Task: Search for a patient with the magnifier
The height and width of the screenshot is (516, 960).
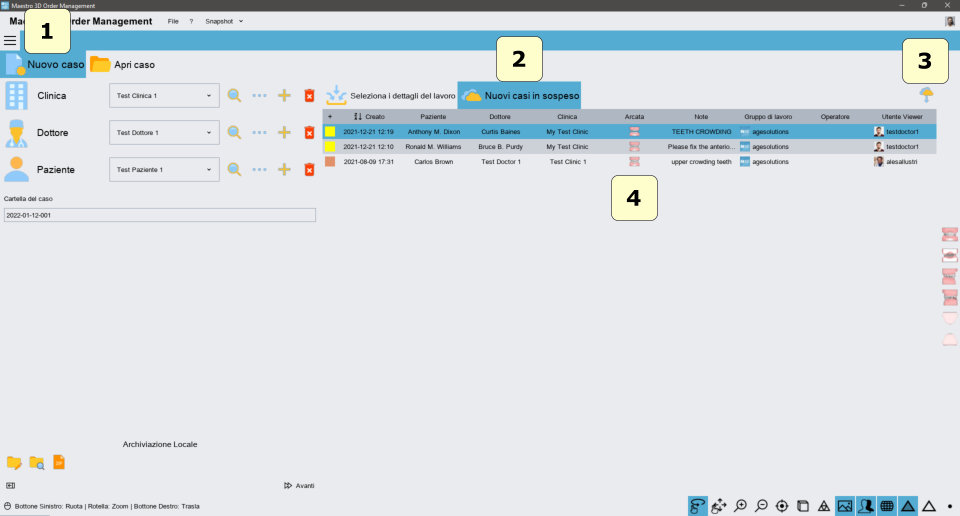Action: 234,170
